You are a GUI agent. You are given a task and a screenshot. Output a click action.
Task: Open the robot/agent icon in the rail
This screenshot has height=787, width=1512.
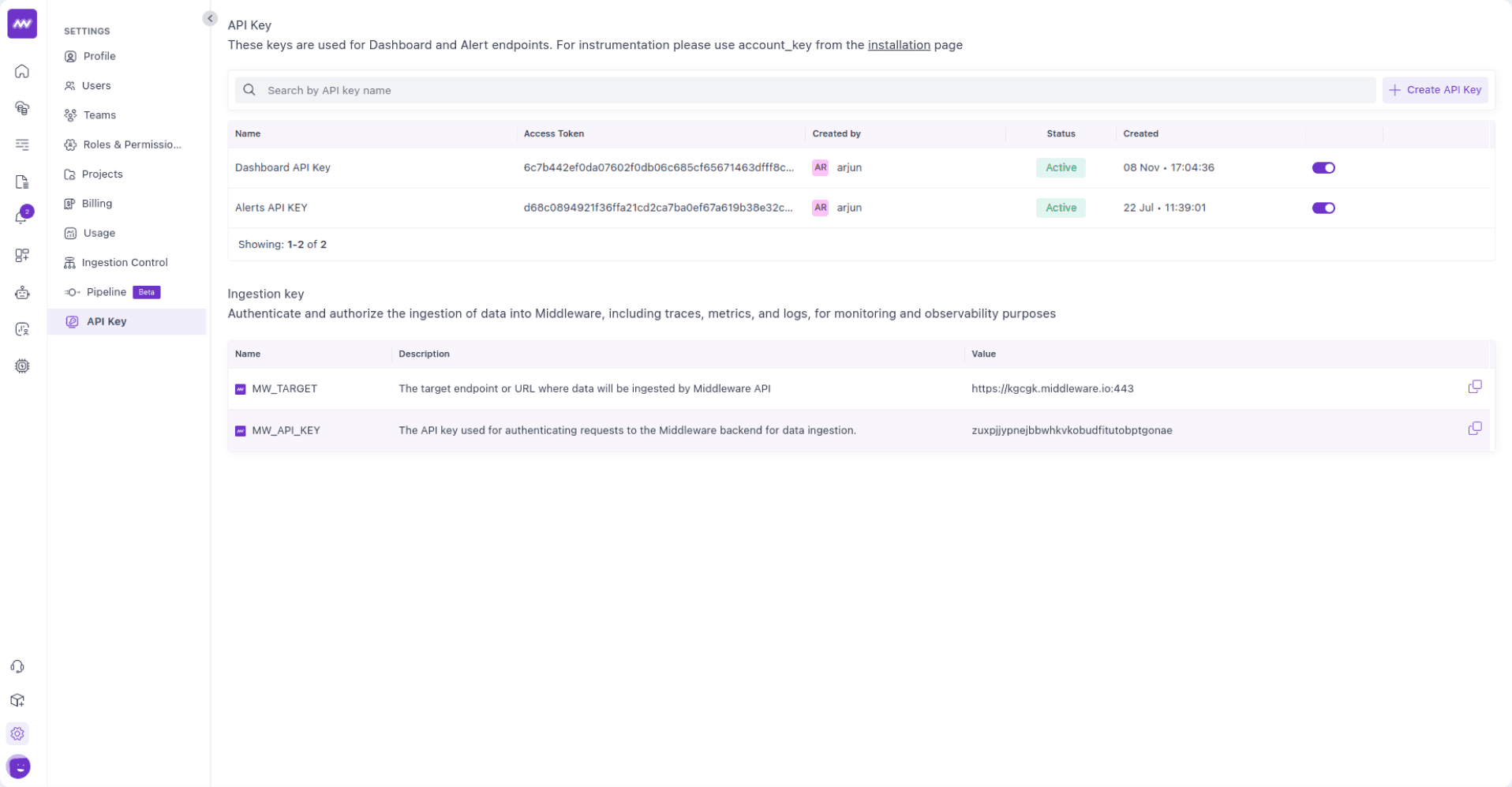tap(22, 292)
